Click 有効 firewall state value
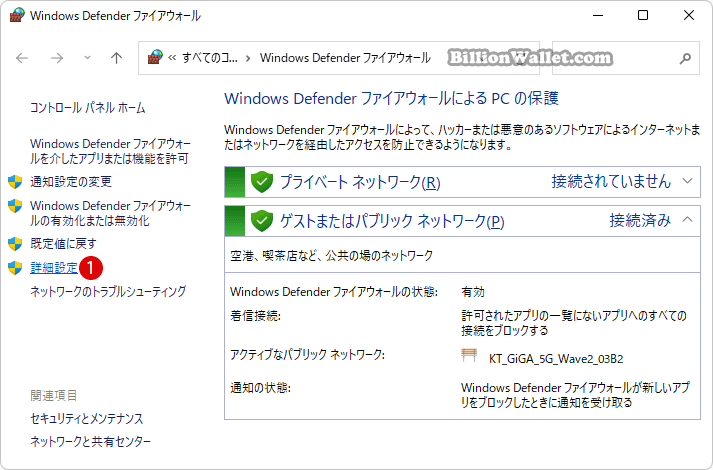The width and height of the screenshot is (713, 470). [473, 292]
